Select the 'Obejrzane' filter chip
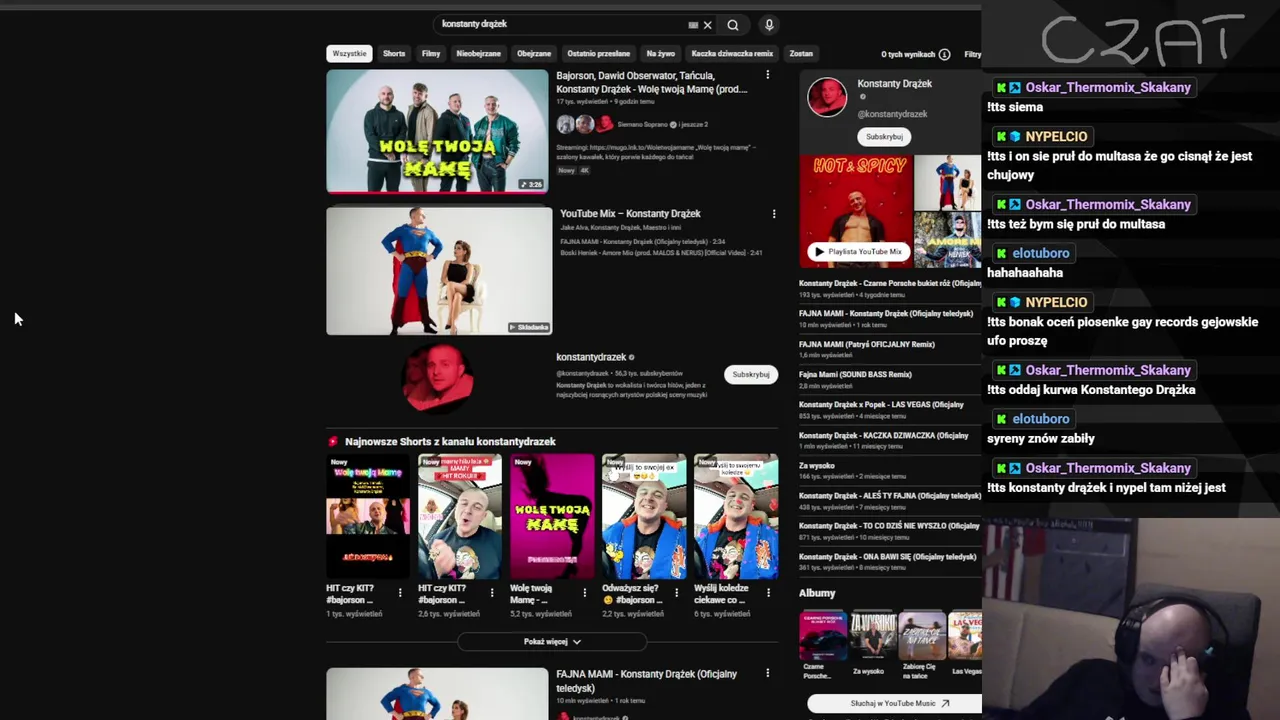The height and width of the screenshot is (720, 1280). pyautogui.click(x=534, y=54)
